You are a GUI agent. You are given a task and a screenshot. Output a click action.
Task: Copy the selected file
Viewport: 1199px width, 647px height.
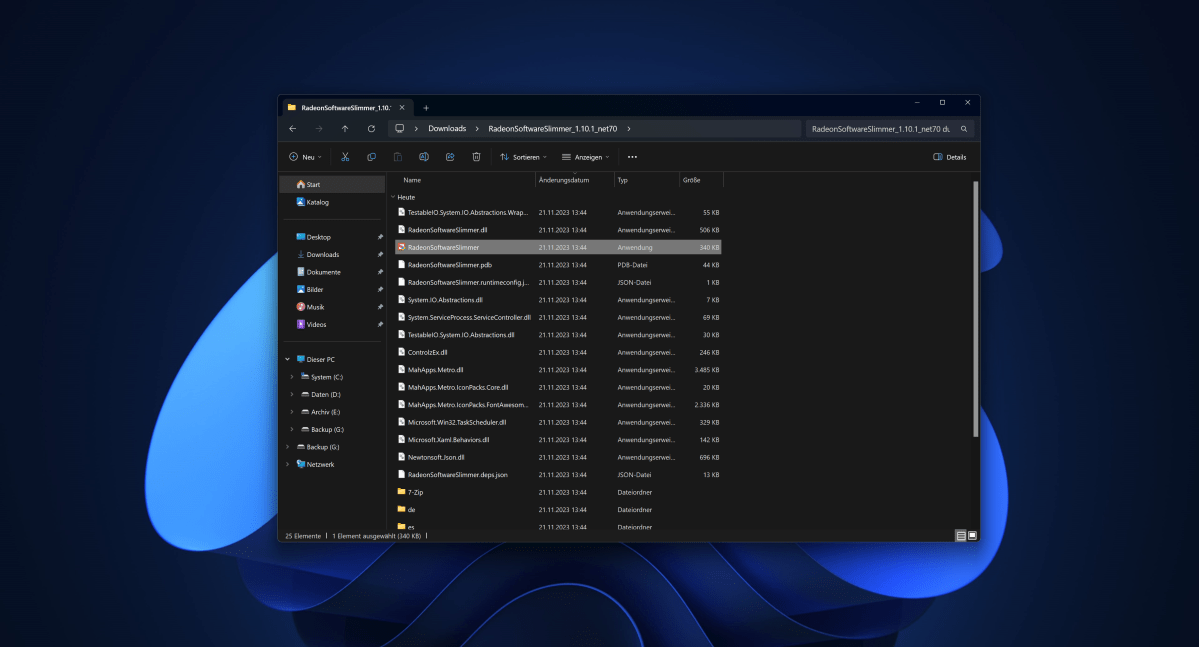pyautogui.click(x=372, y=157)
